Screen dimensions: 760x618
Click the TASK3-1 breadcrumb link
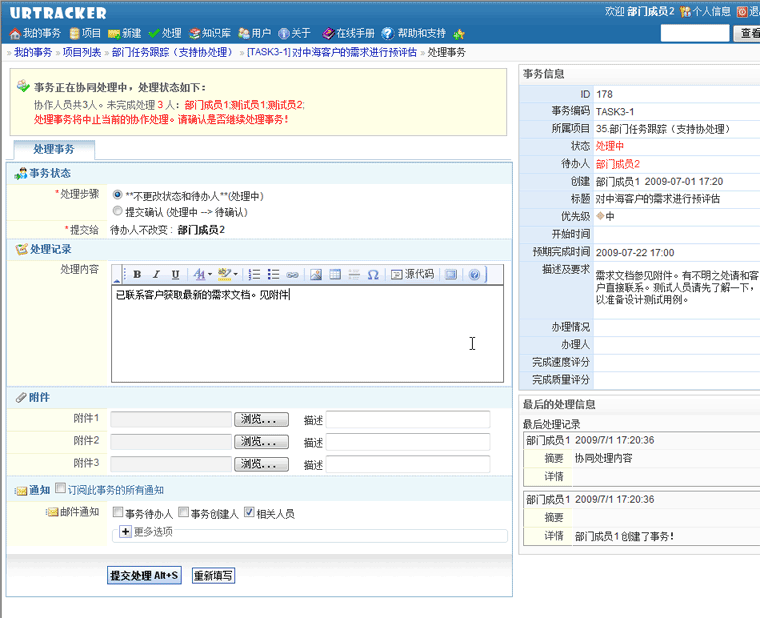point(332,52)
